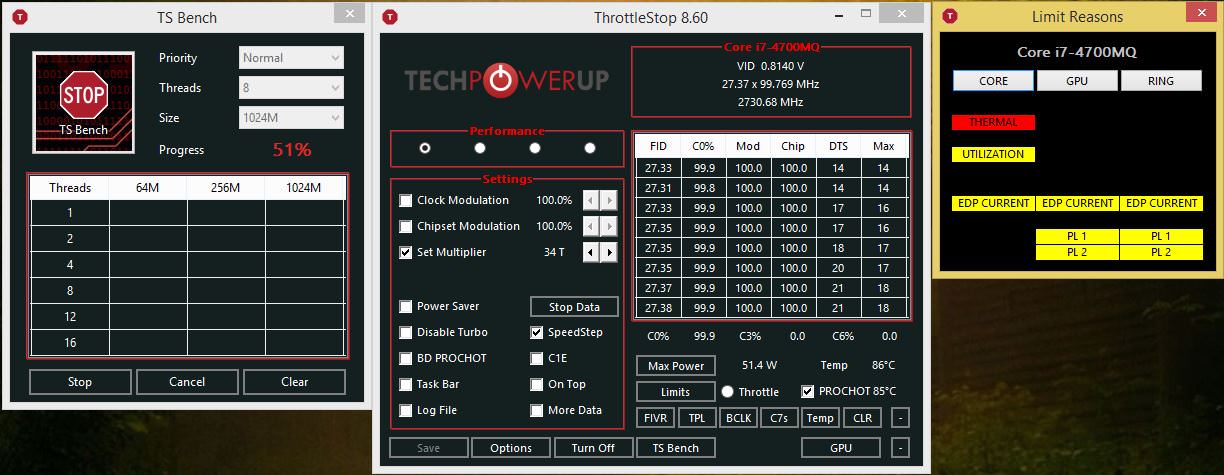This screenshot has height=475, width=1224.
Task: Enable Power Saver option
Action: click(406, 306)
